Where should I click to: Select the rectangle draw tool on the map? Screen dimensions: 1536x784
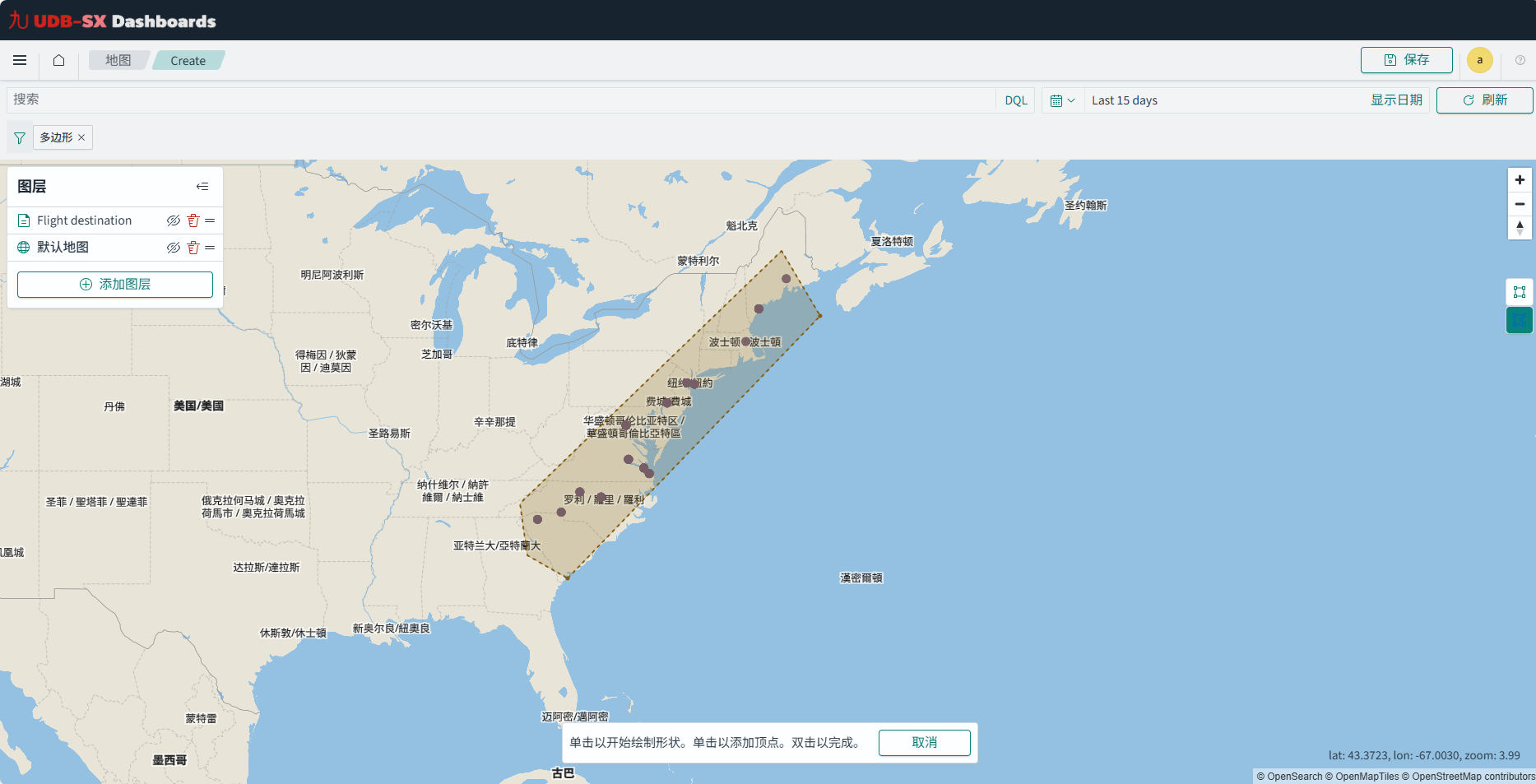point(1520,291)
